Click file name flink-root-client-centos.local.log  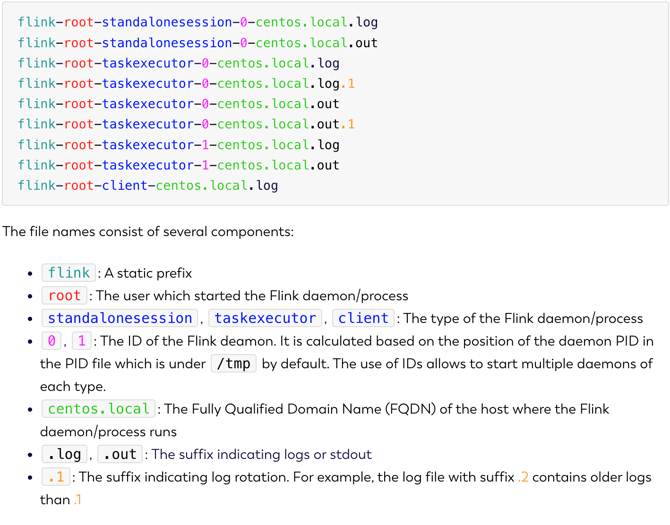tap(148, 185)
